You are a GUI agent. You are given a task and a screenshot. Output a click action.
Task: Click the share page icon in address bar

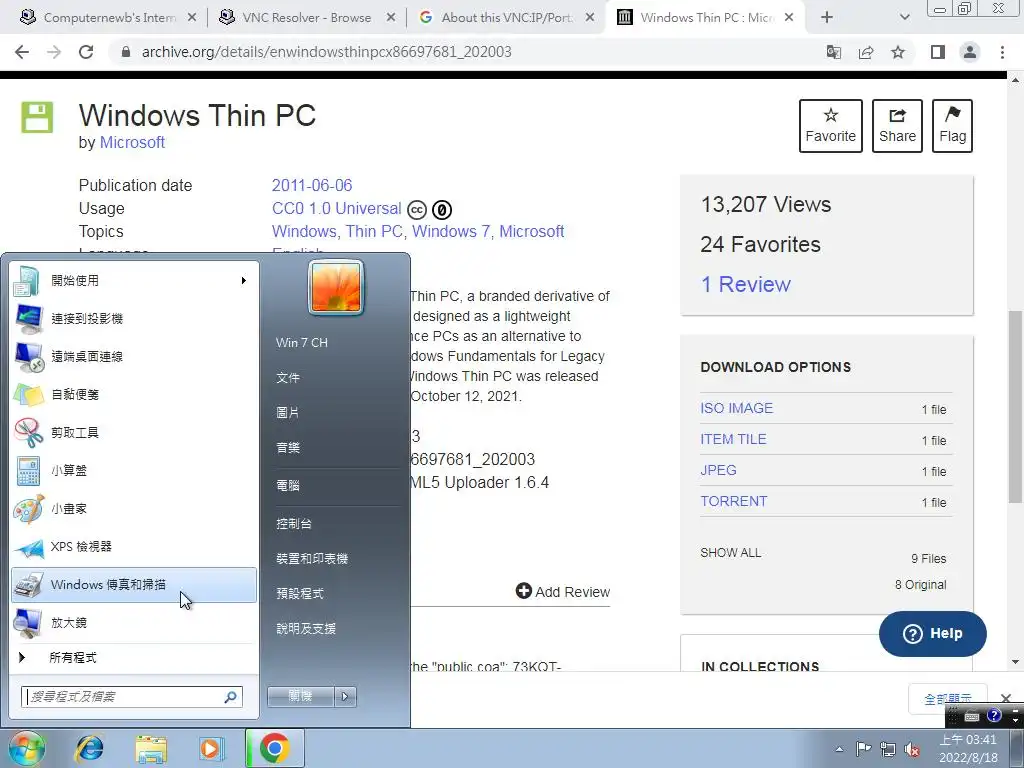(866, 52)
